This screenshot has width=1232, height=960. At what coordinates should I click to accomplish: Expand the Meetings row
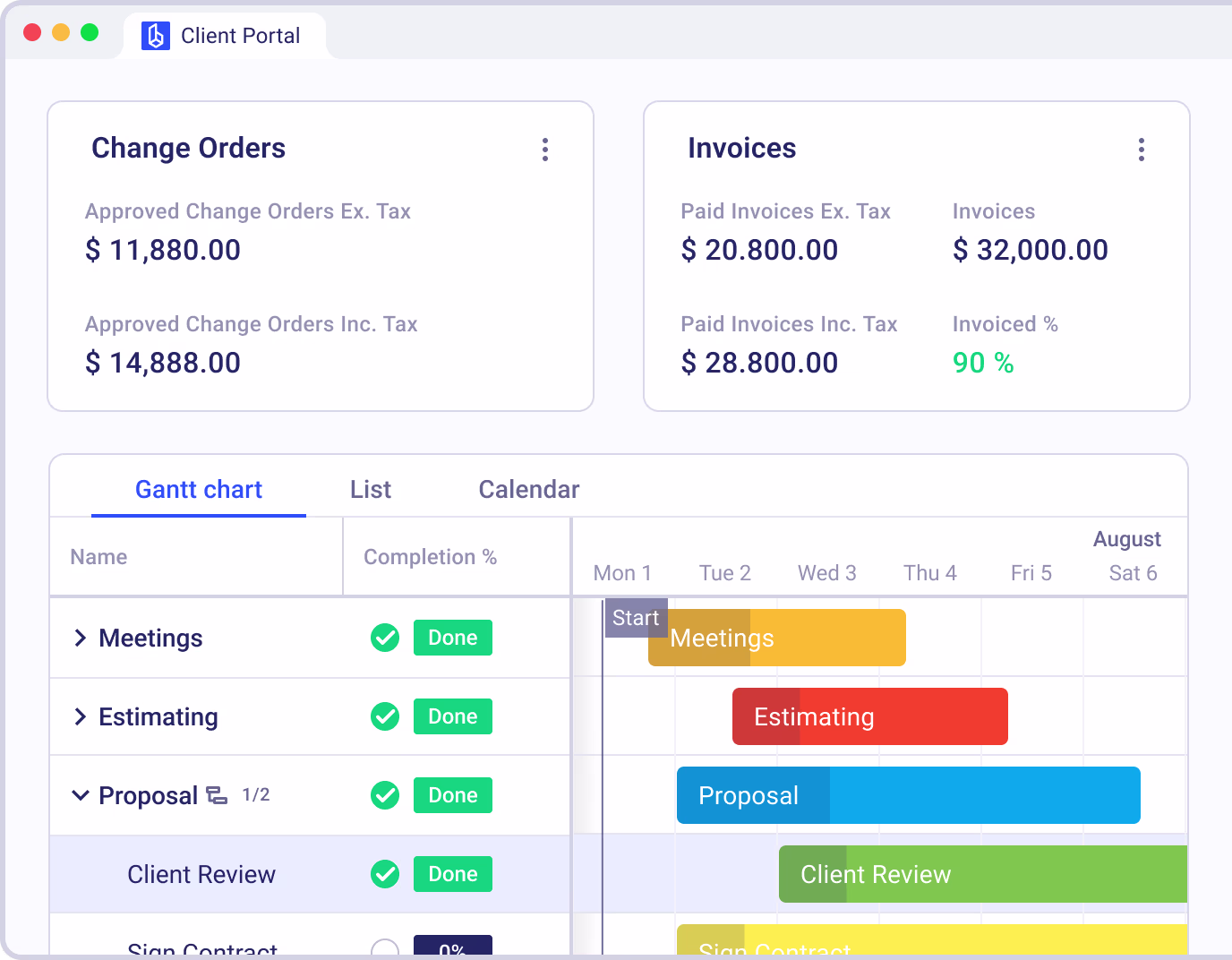[x=81, y=638]
